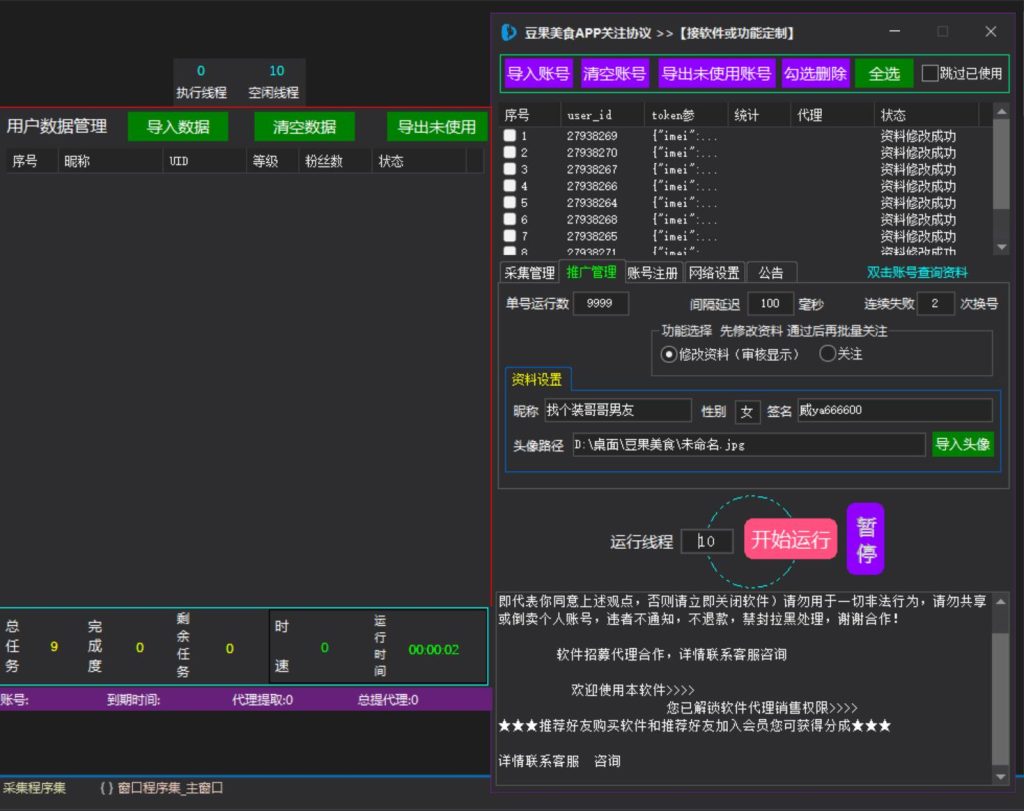Click the green 全选 button
This screenshot has width=1024, height=811.
coord(884,73)
